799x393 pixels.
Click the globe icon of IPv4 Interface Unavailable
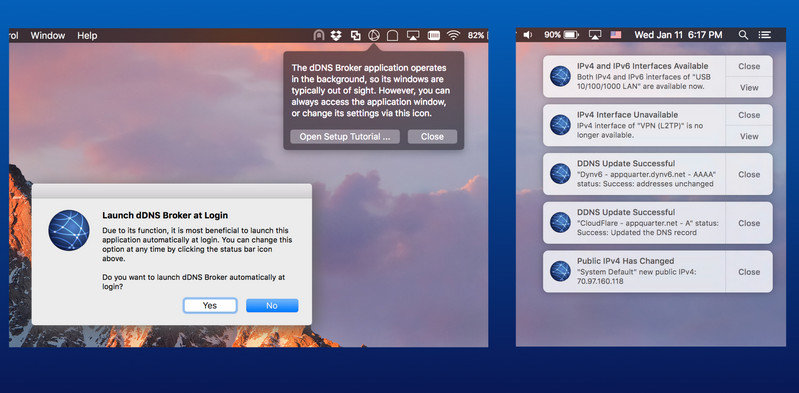point(560,125)
